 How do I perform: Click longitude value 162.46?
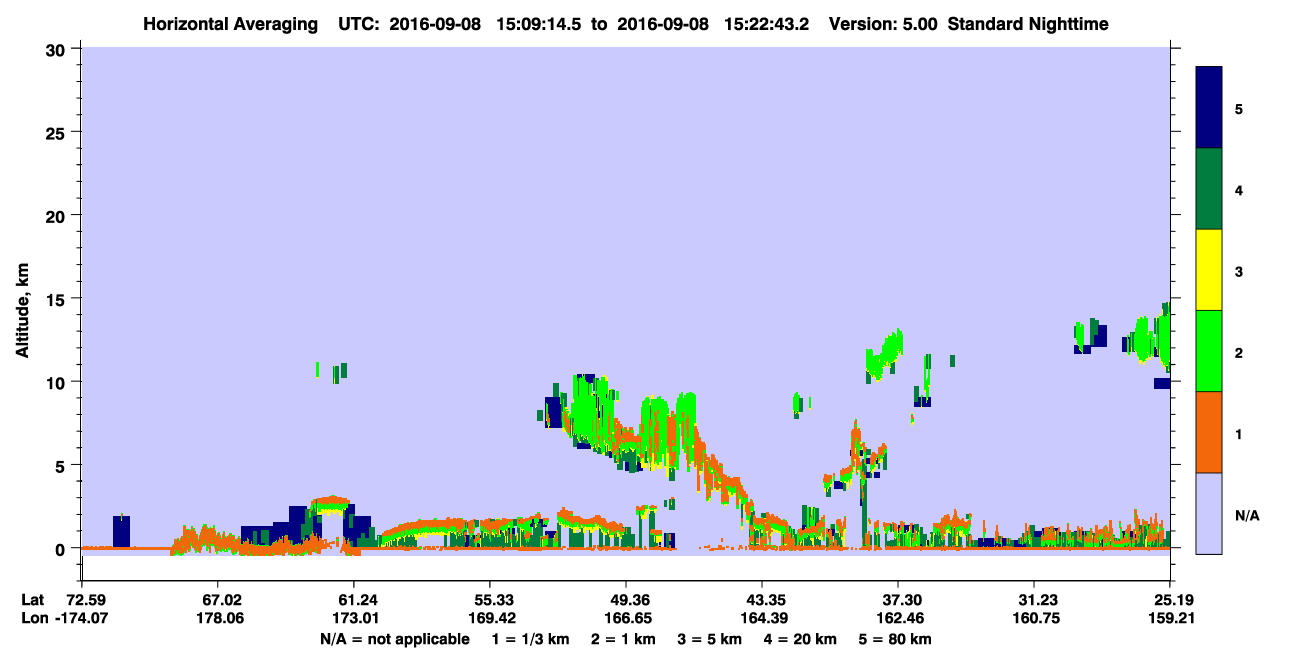898,618
